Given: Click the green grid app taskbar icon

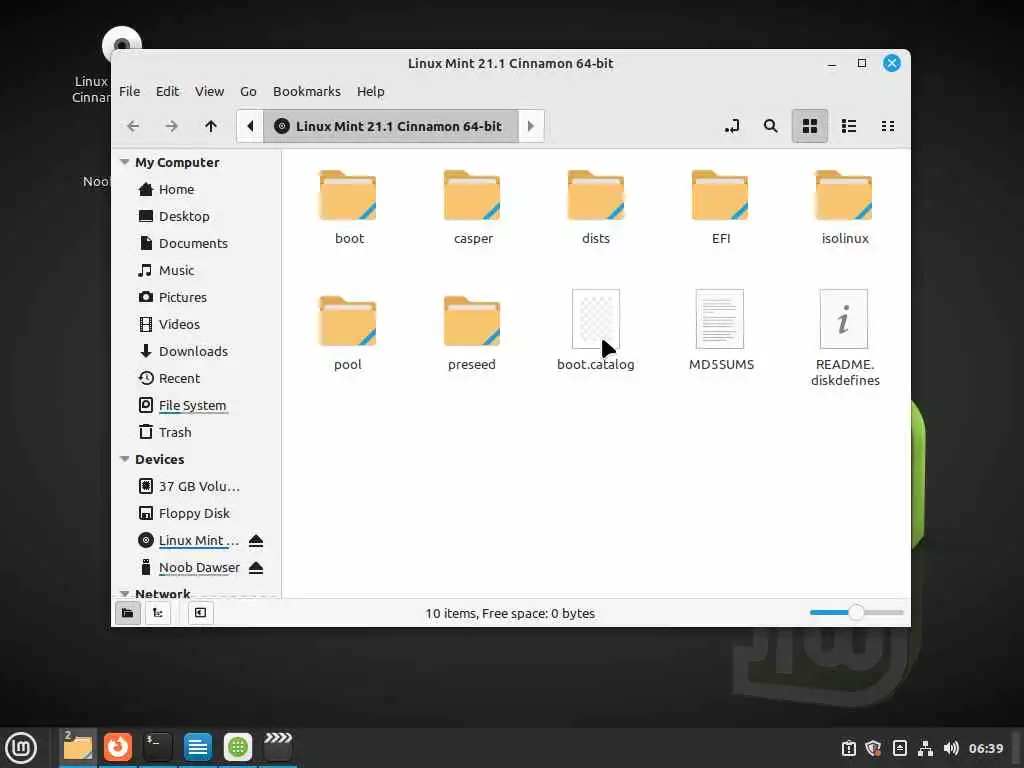Looking at the screenshot, I should click(x=238, y=747).
